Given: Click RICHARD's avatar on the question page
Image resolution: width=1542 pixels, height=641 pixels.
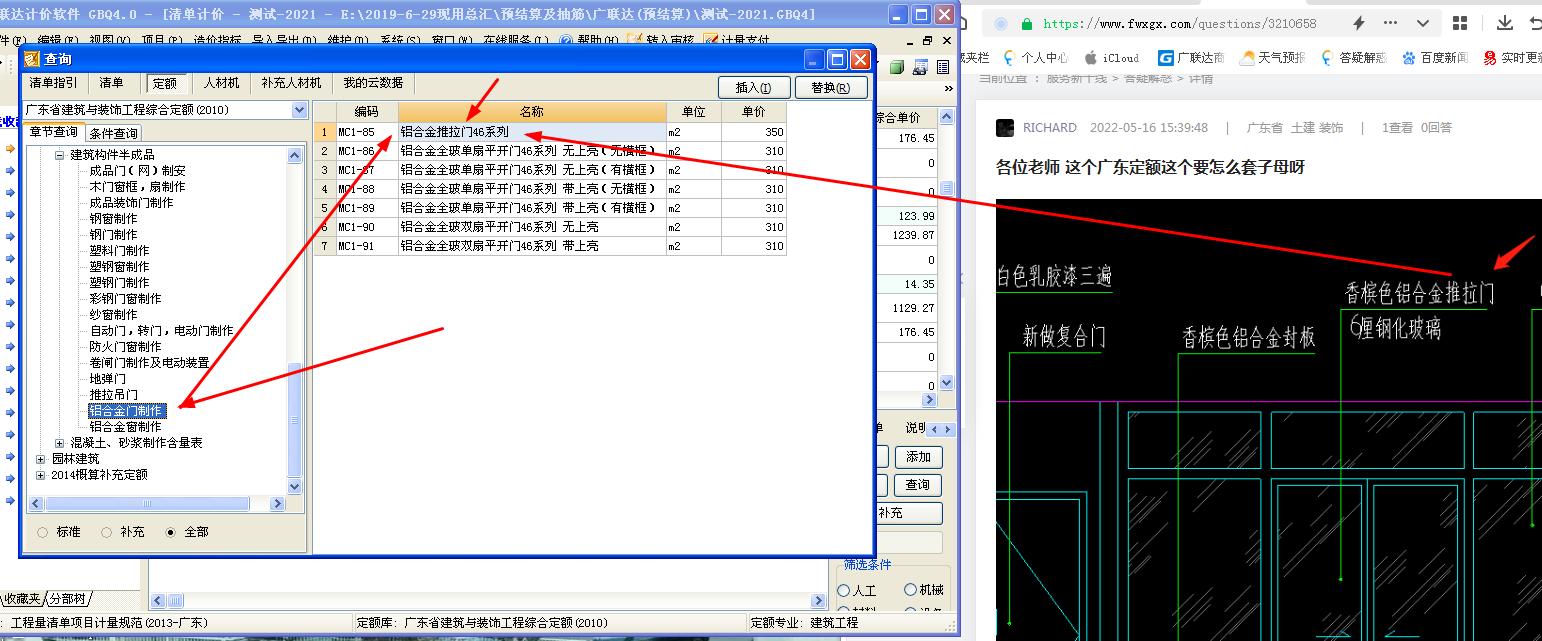Looking at the screenshot, I should (1005, 128).
